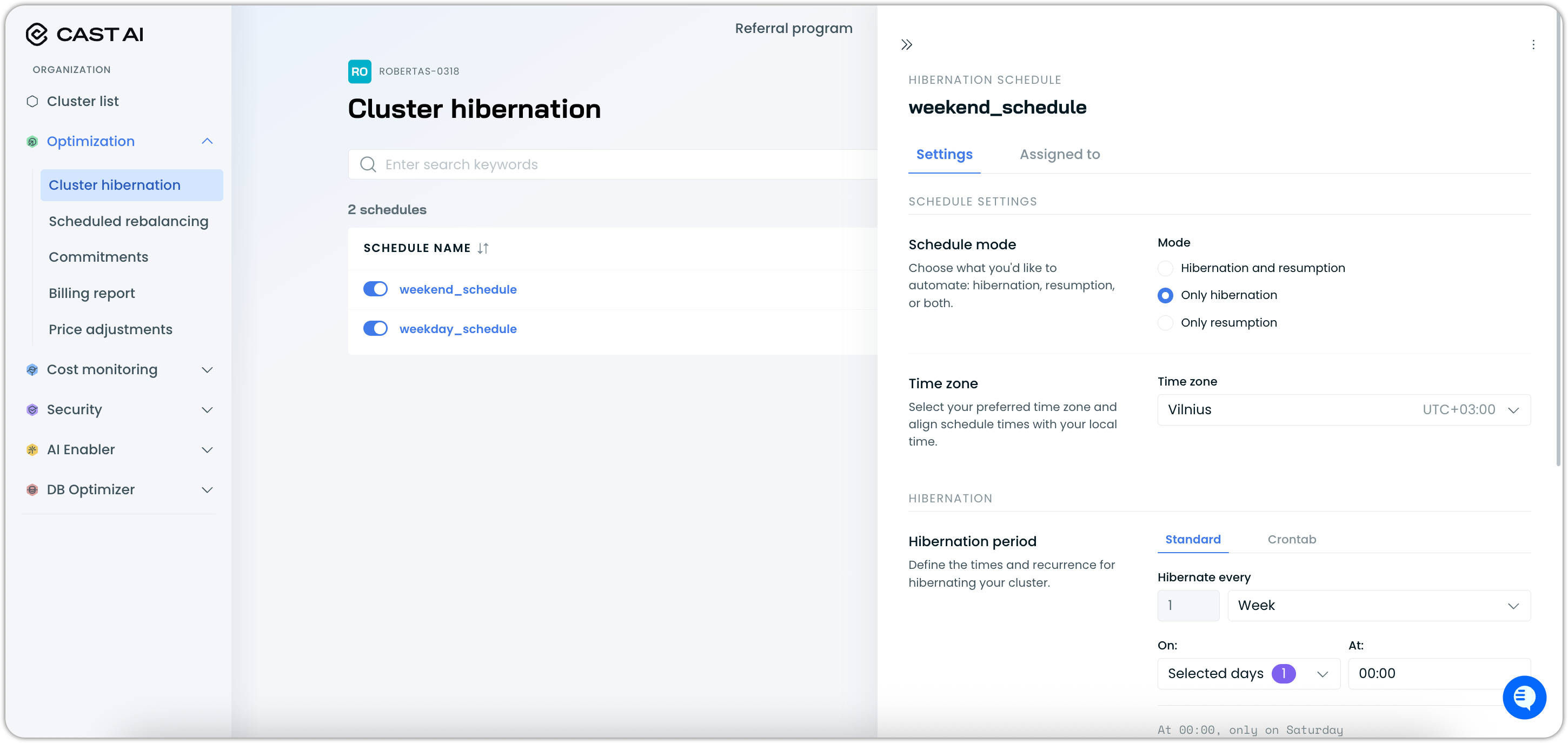The height and width of the screenshot is (743, 1568).
Task: Click the search magnifier icon
Action: (368, 164)
